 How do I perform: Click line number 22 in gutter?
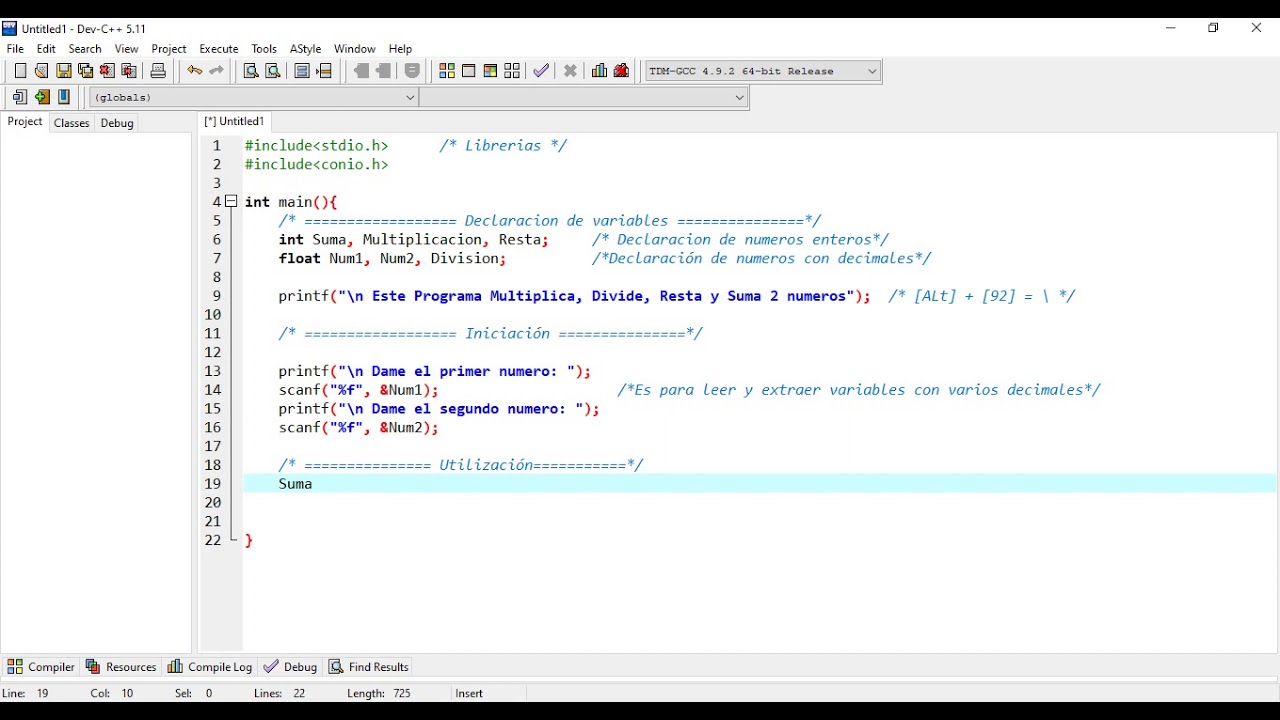212,540
